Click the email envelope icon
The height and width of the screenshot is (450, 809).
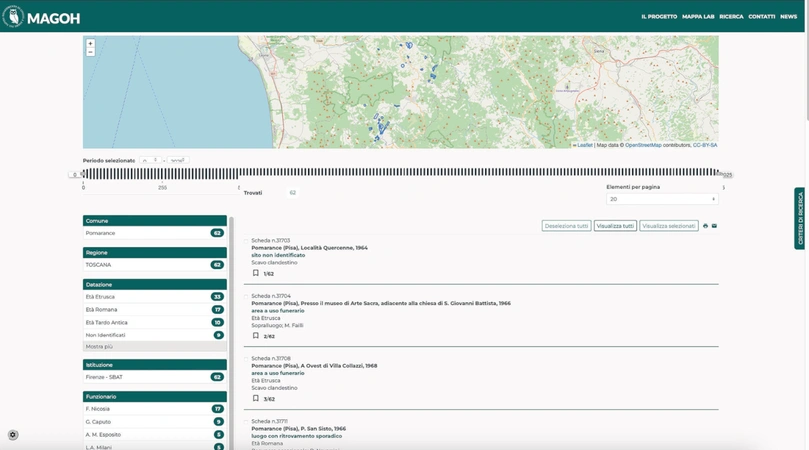[714, 226]
